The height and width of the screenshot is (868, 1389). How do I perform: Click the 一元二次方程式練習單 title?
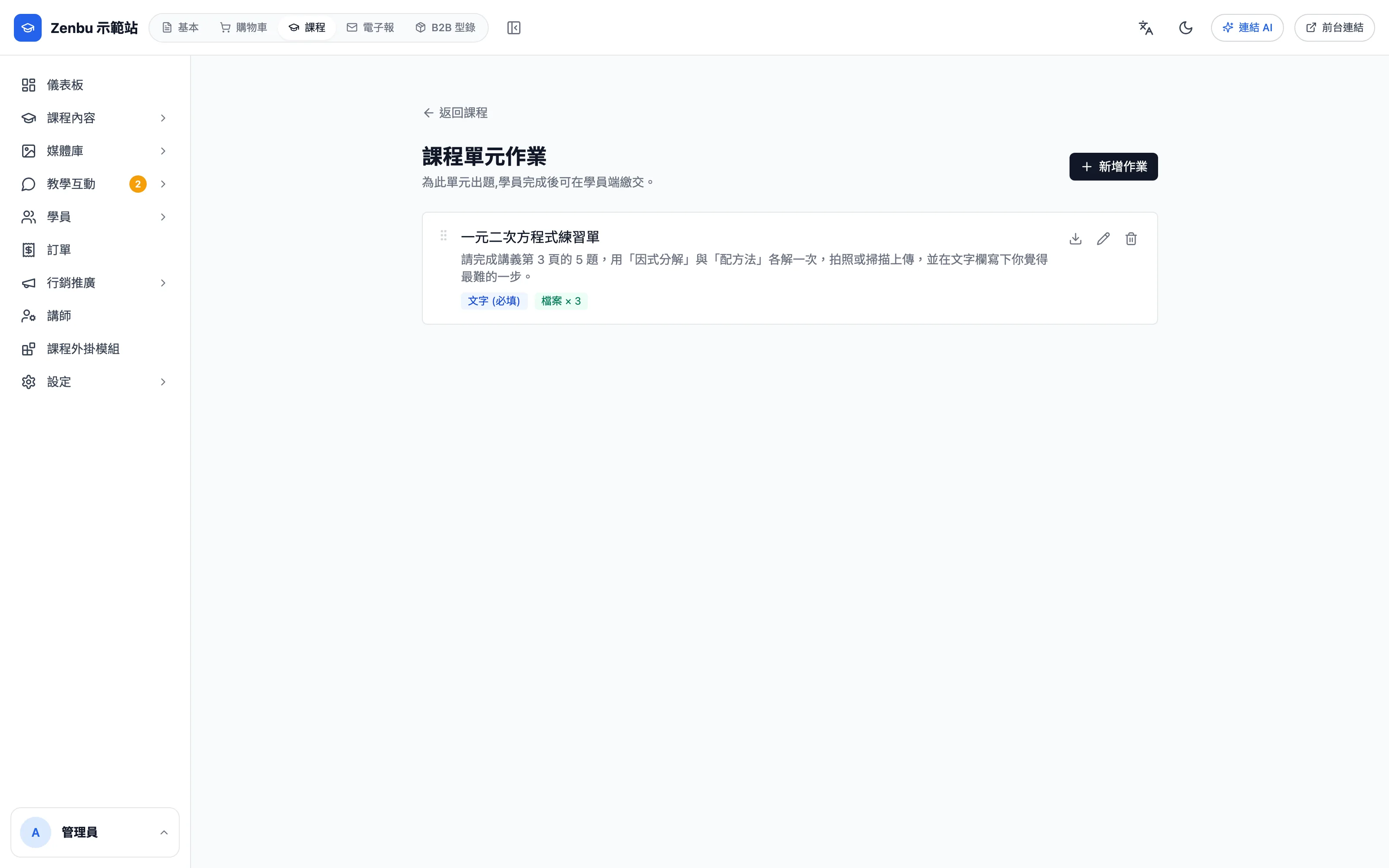[x=530, y=237]
